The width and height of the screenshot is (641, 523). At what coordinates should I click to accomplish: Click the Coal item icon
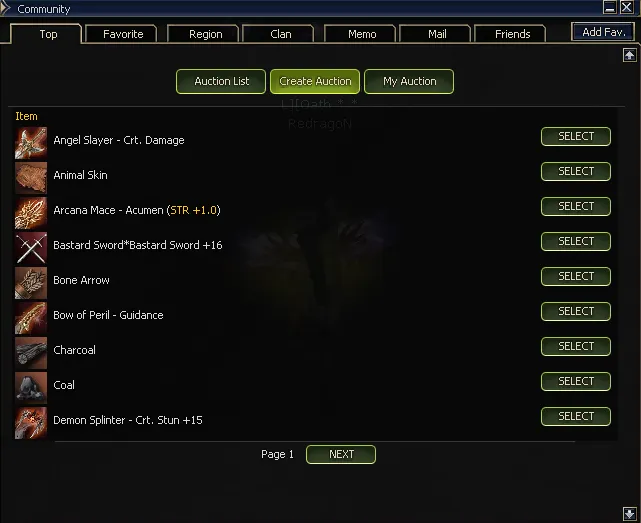[31, 388]
